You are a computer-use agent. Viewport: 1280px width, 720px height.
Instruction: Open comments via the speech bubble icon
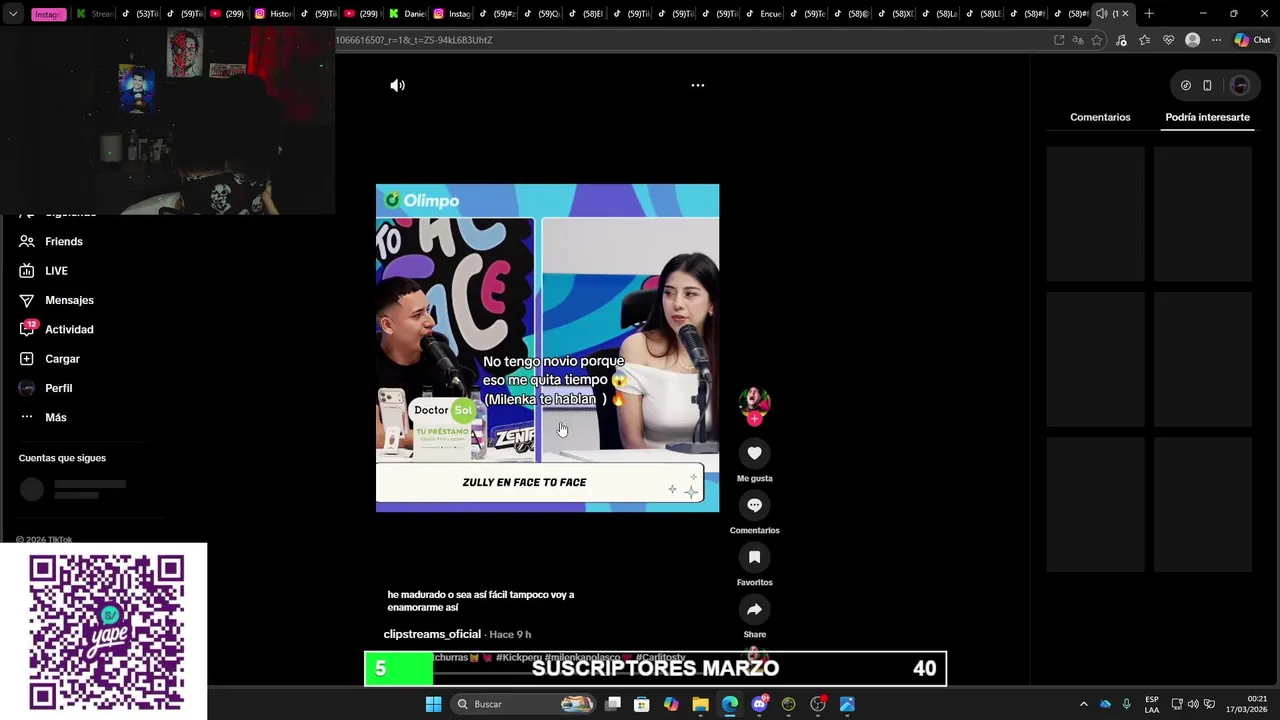click(x=754, y=505)
